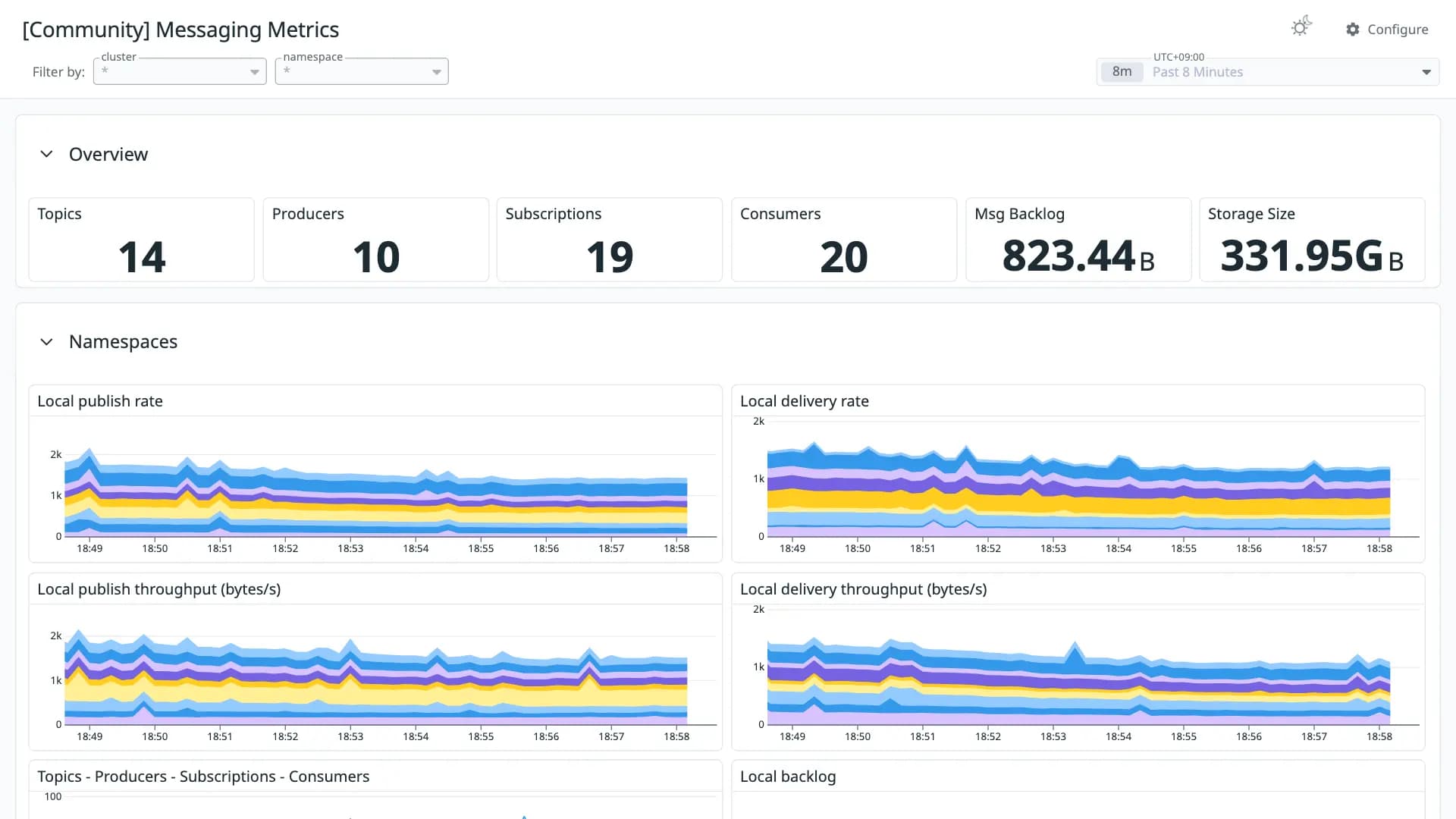Viewport: 1456px width, 819px height.
Task: Click the Consumers value 20
Action: pyautogui.click(x=843, y=257)
